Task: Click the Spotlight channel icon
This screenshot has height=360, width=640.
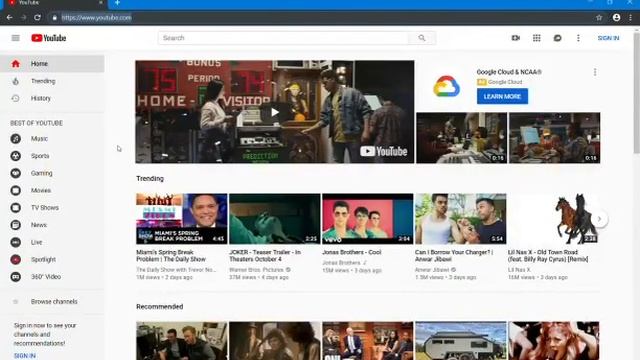Action: [16, 260]
